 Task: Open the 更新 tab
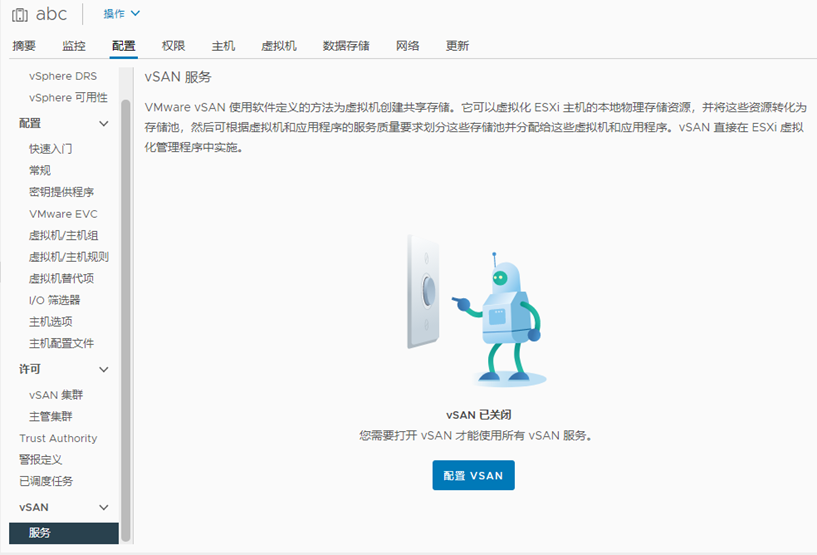pyautogui.click(x=457, y=46)
